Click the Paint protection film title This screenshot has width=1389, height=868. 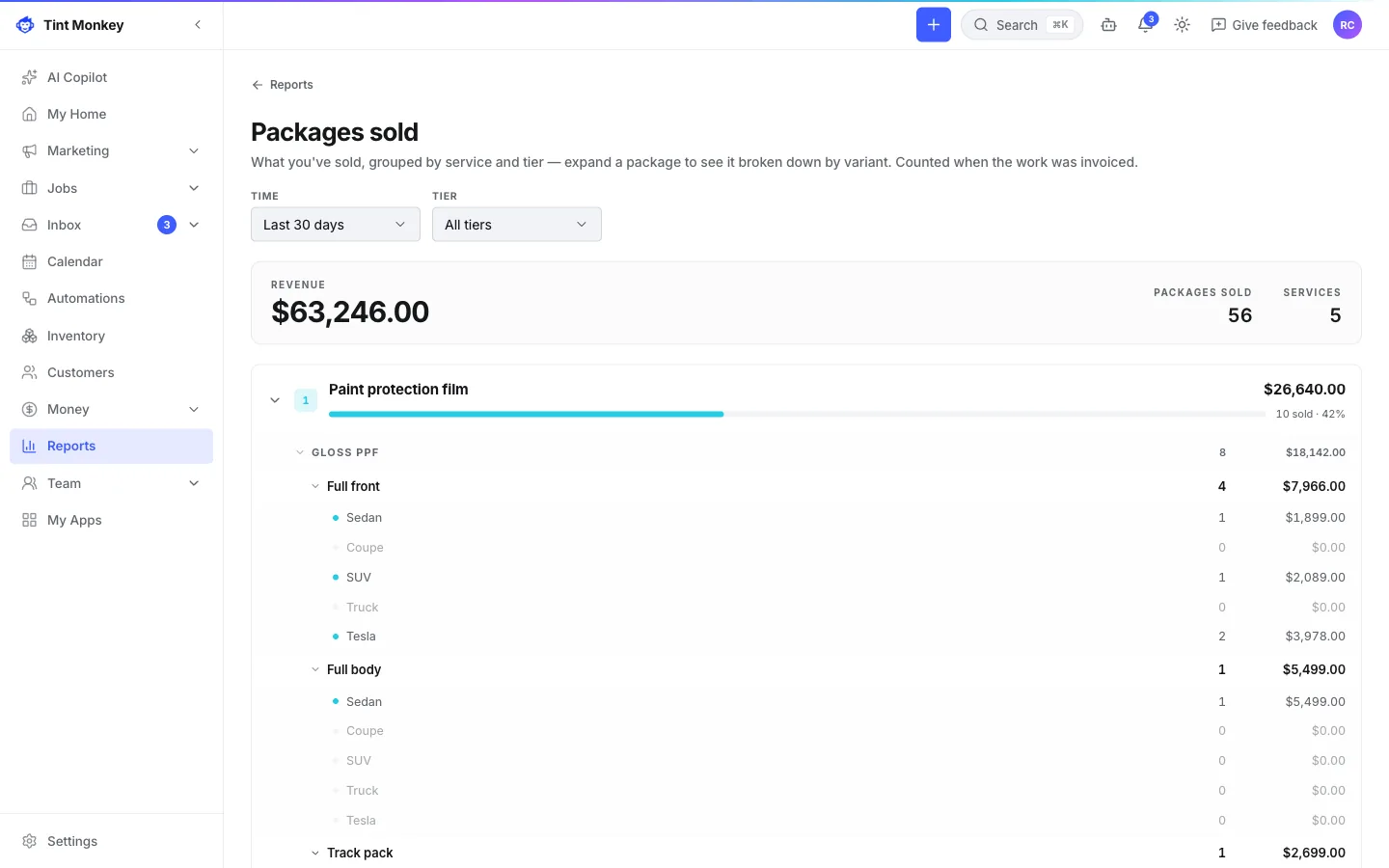(398, 390)
